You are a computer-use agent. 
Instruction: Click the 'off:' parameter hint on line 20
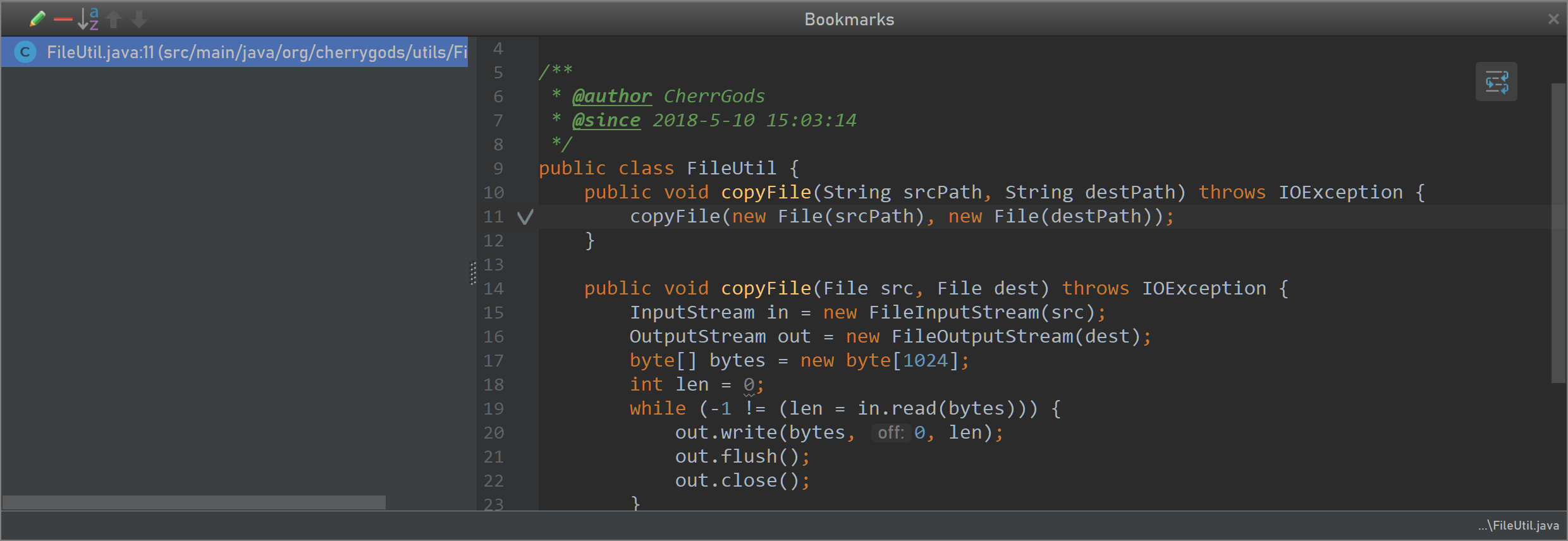pyautogui.click(x=891, y=433)
